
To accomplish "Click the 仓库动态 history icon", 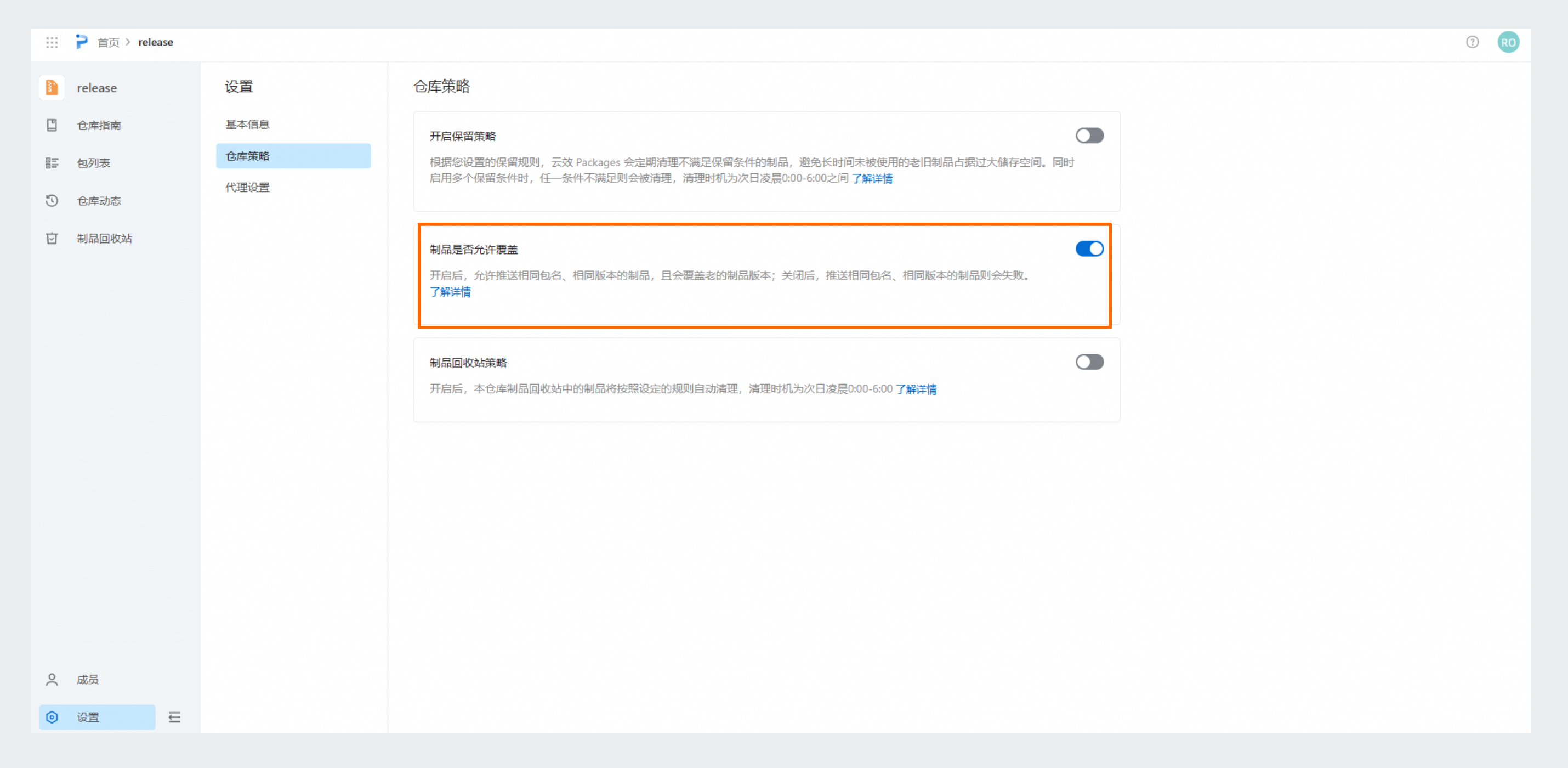I will (x=52, y=200).
